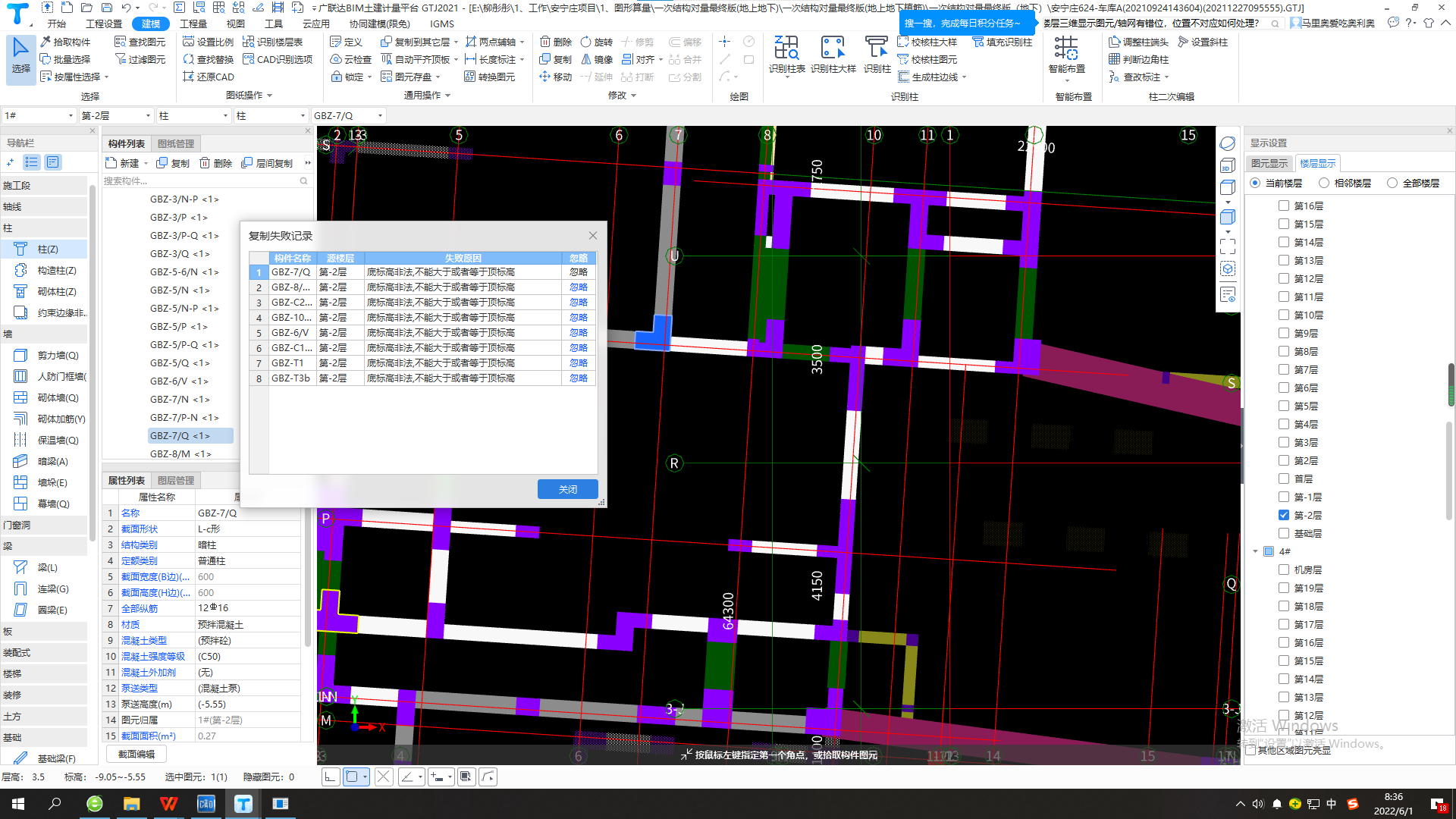Close the 复制失败记录 dialog with X

[x=593, y=236]
